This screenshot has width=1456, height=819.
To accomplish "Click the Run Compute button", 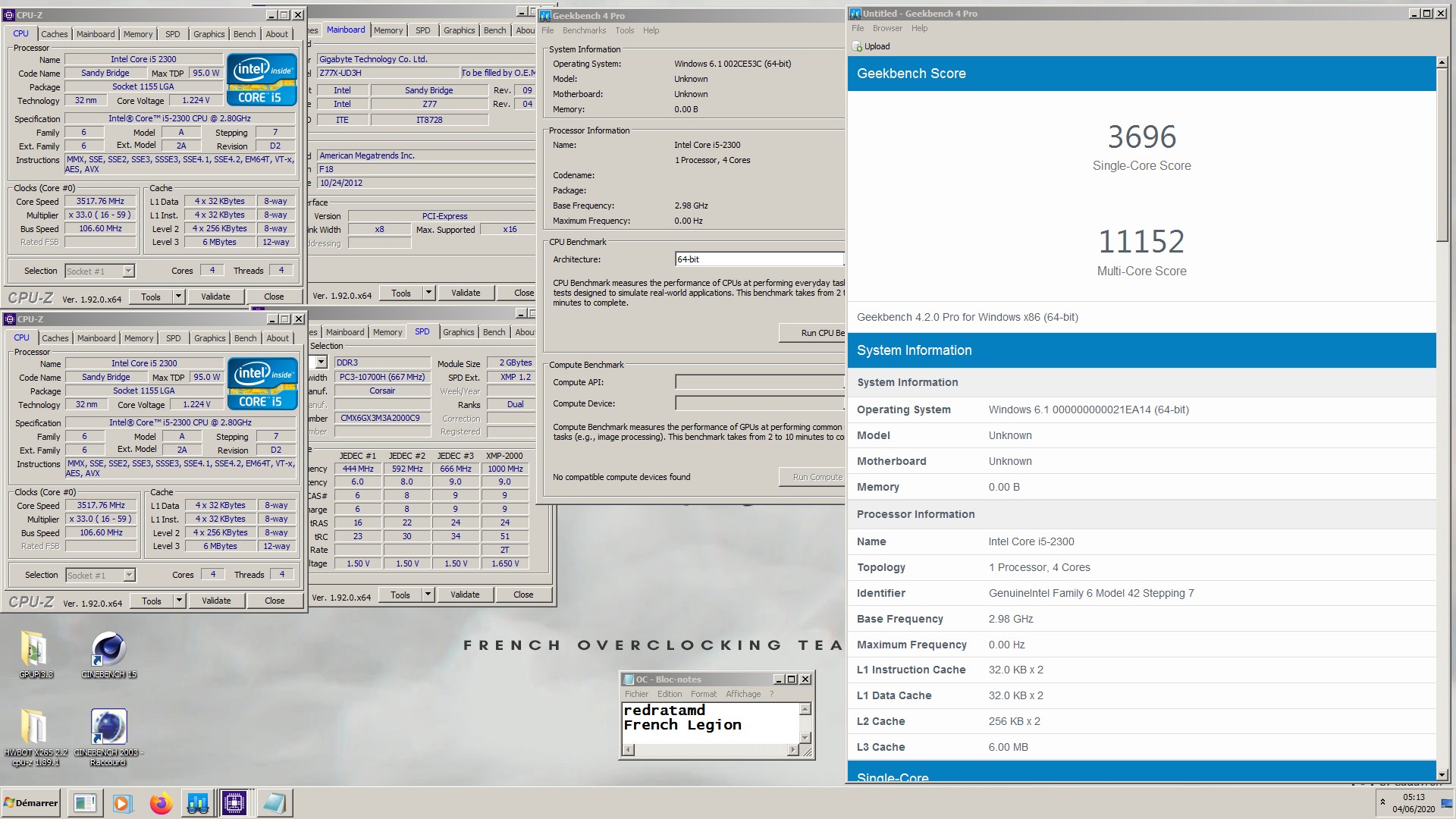I will tap(812, 477).
